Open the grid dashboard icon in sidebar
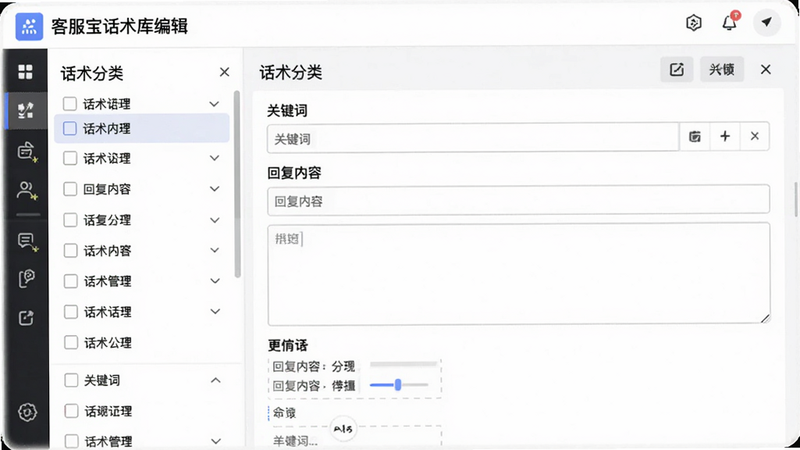This screenshot has width=800, height=450. pyautogui.click(x=25, y=71)
